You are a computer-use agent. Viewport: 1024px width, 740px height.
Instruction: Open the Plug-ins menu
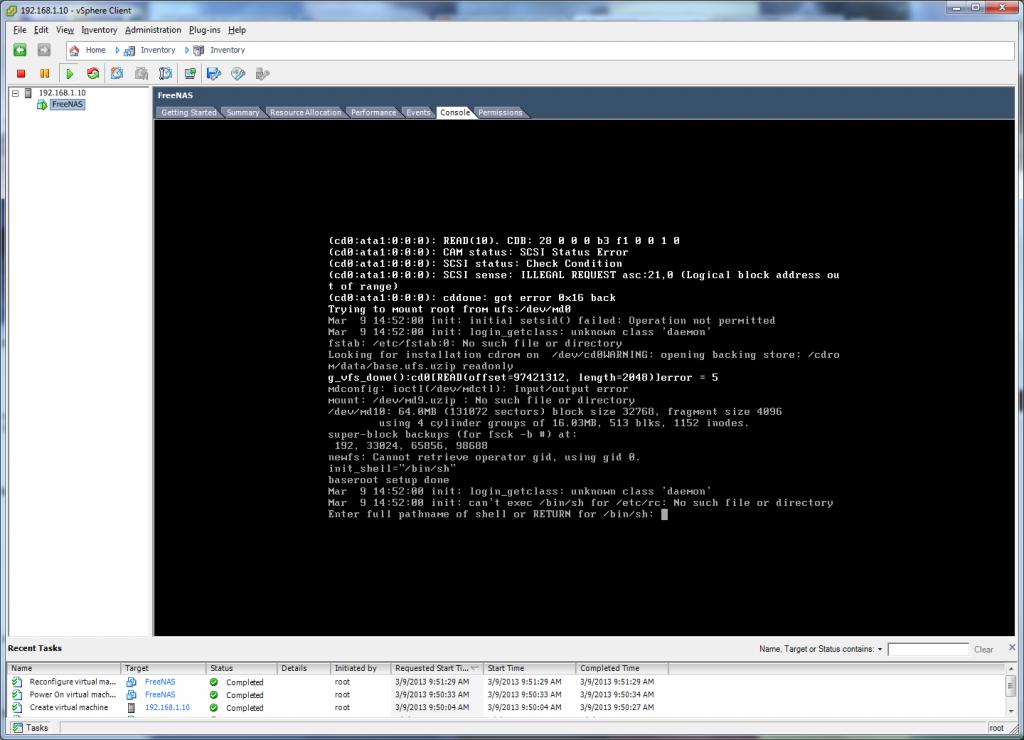point(204,30)
